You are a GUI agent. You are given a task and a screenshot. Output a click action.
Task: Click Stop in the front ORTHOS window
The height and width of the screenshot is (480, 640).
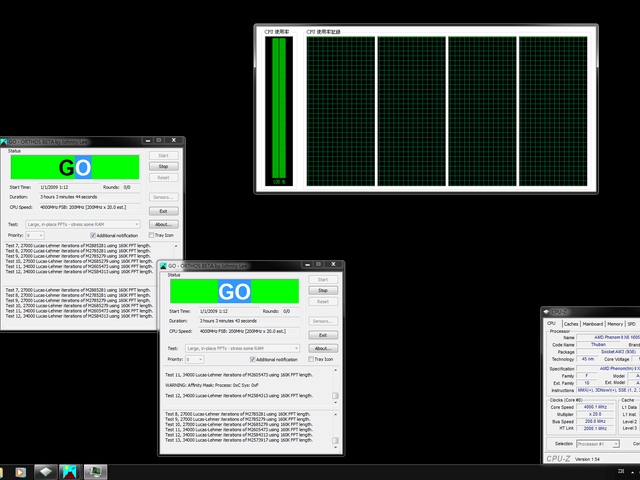pyautogui.click(x=323, y=291)
